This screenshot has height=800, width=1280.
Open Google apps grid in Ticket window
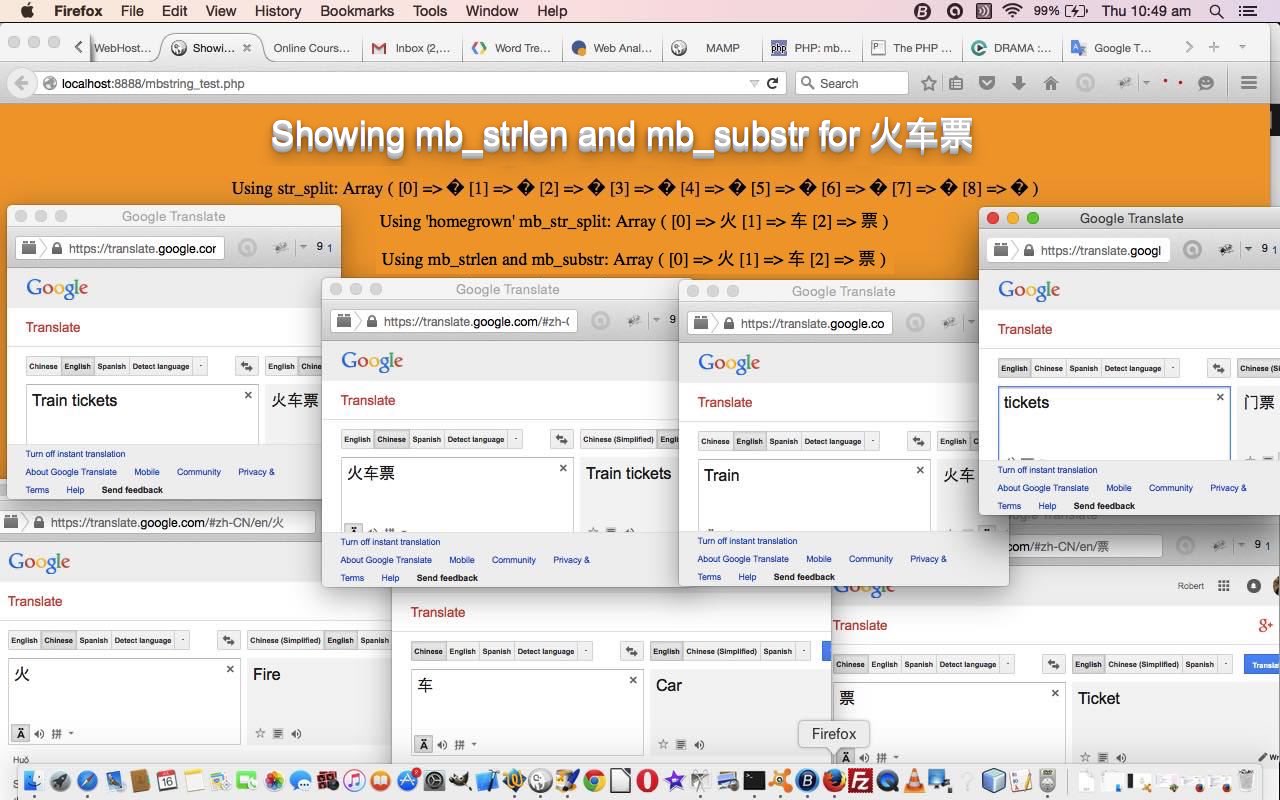pos(1223,586)
